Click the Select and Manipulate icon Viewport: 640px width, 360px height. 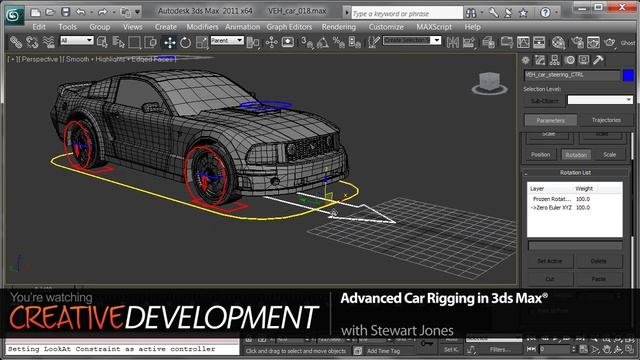271,42
